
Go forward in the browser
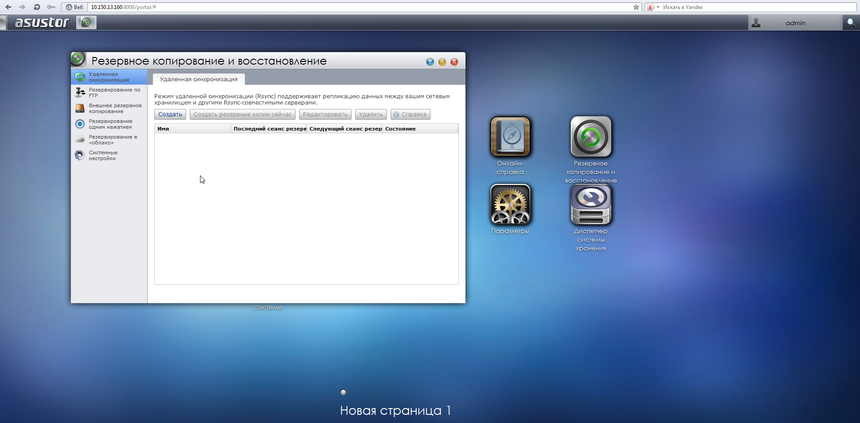tap(22, 7)
